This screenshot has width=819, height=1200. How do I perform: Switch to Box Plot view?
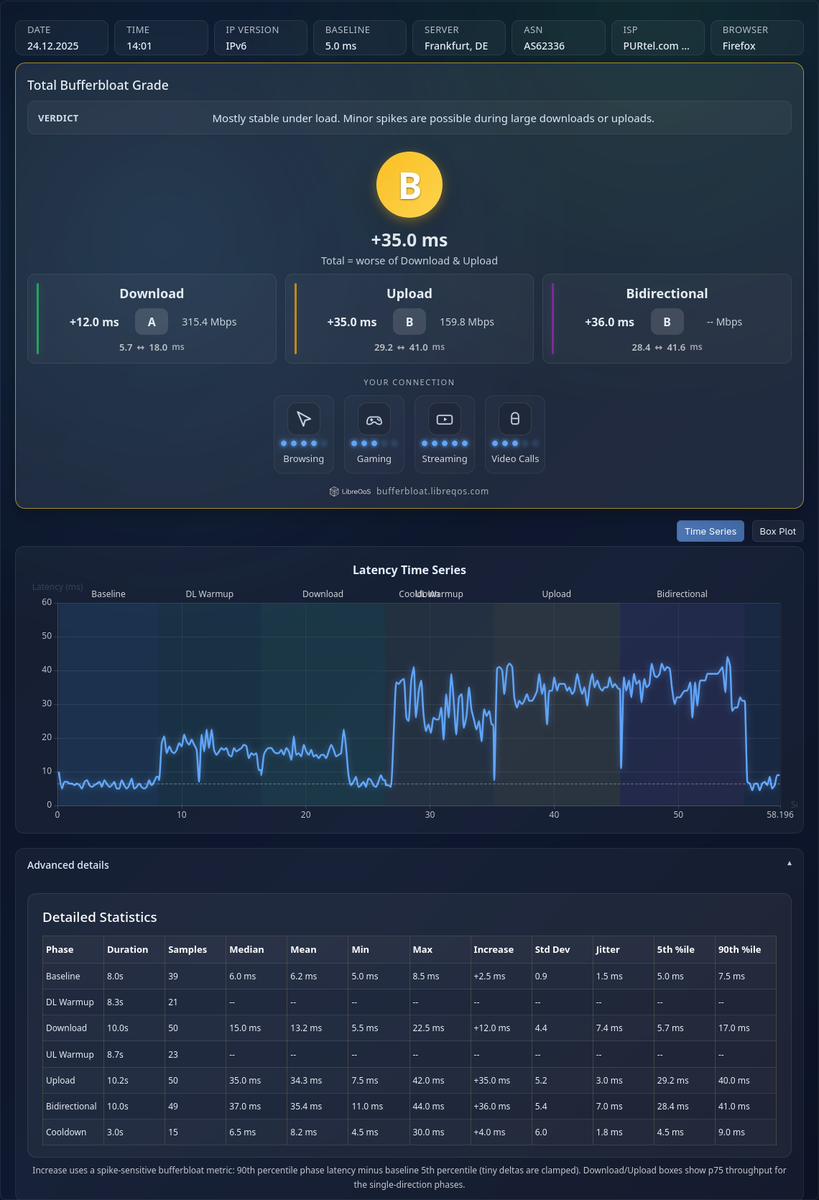point(777,531)
